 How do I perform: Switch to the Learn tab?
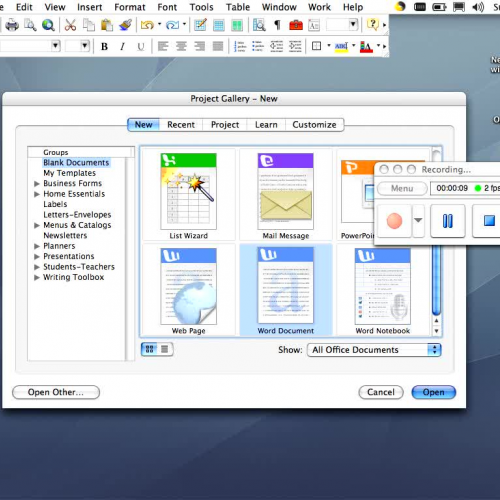(266, 125)
